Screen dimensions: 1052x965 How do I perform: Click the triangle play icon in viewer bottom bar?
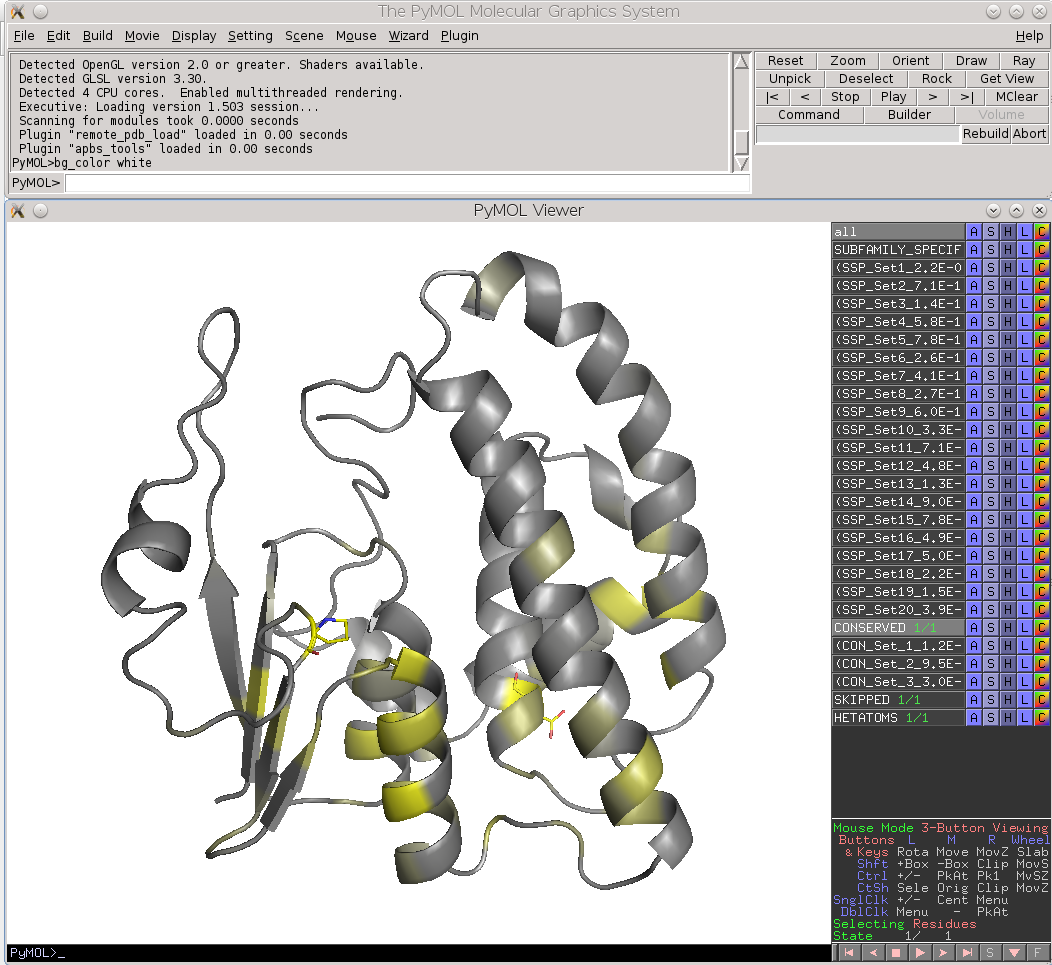click(x=919, y=952)
